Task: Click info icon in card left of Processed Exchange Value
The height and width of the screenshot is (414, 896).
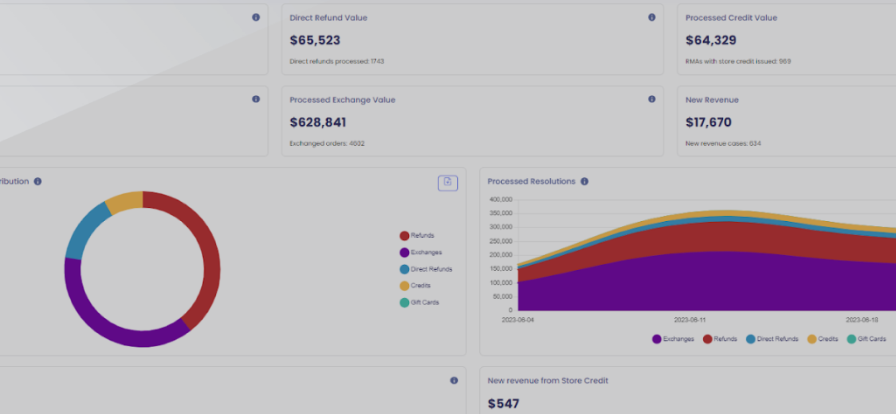Action: click(x=256, y=99)
